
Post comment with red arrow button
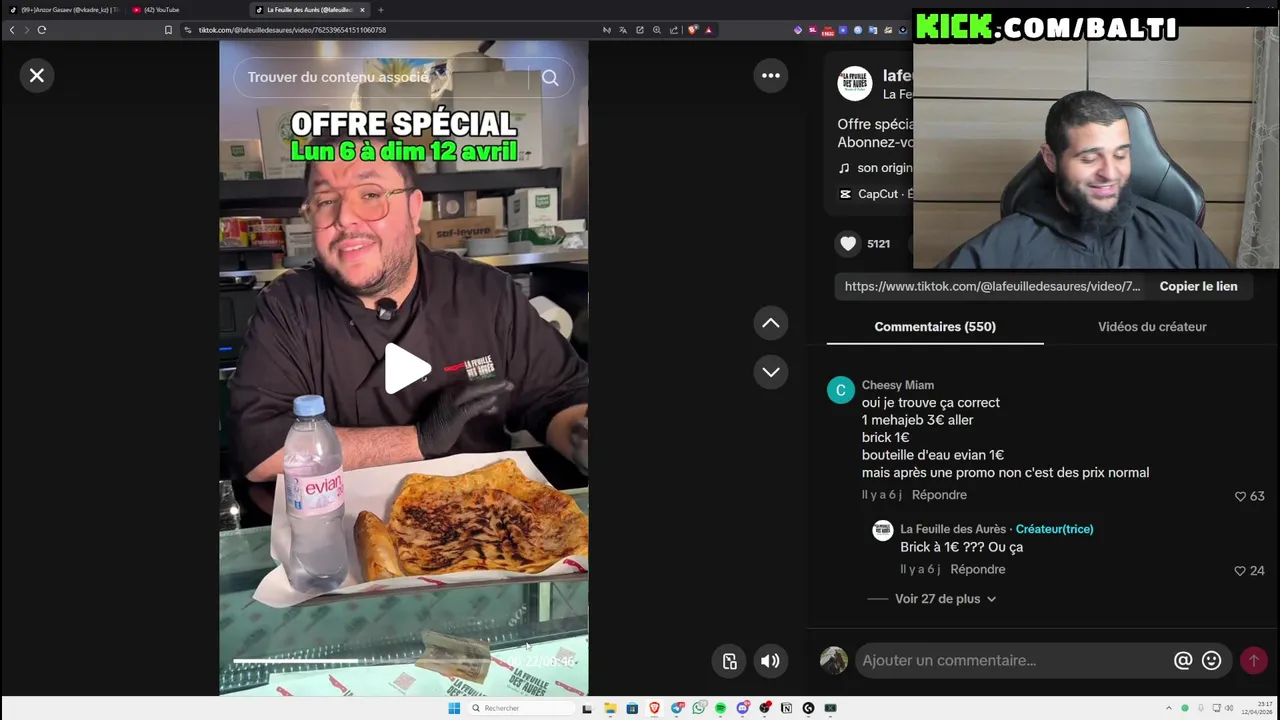pyautogui.click(x=1254, y=660)
